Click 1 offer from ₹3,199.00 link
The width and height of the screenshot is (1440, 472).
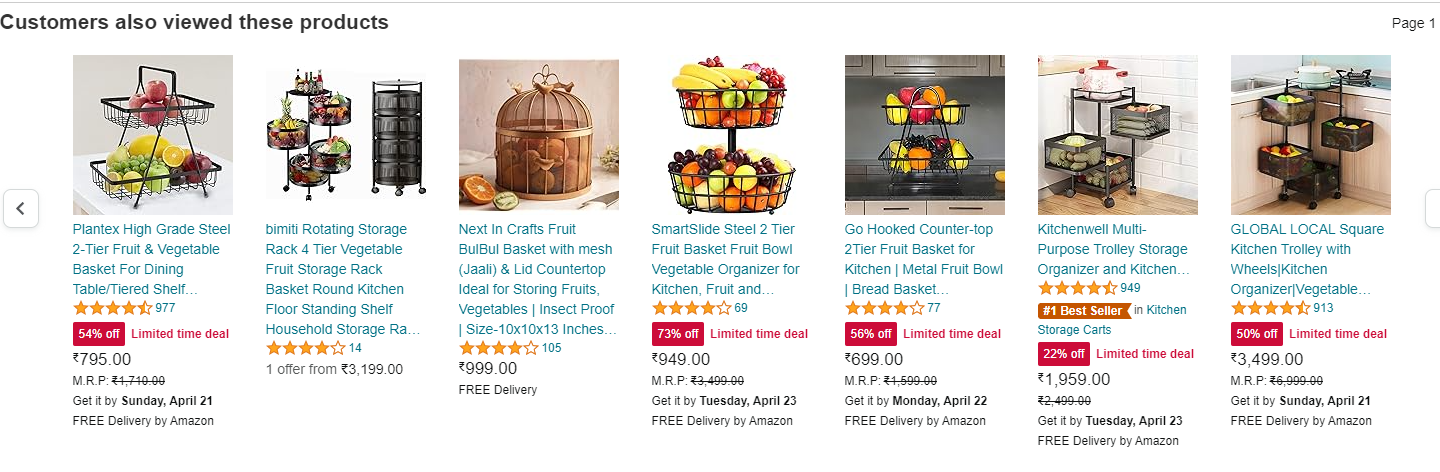point(334,369)
